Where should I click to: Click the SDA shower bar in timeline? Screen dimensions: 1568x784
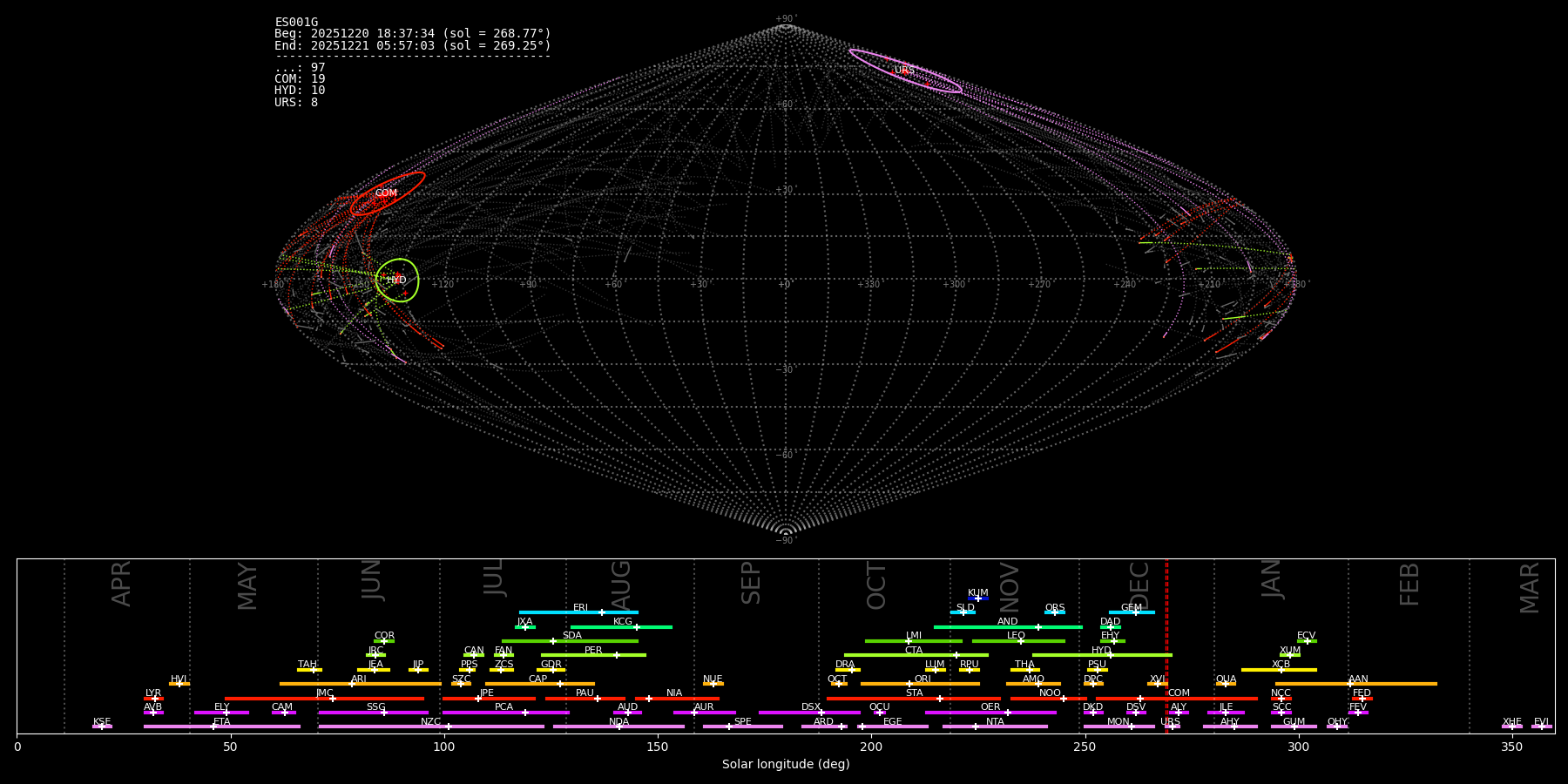coord(570,641)
